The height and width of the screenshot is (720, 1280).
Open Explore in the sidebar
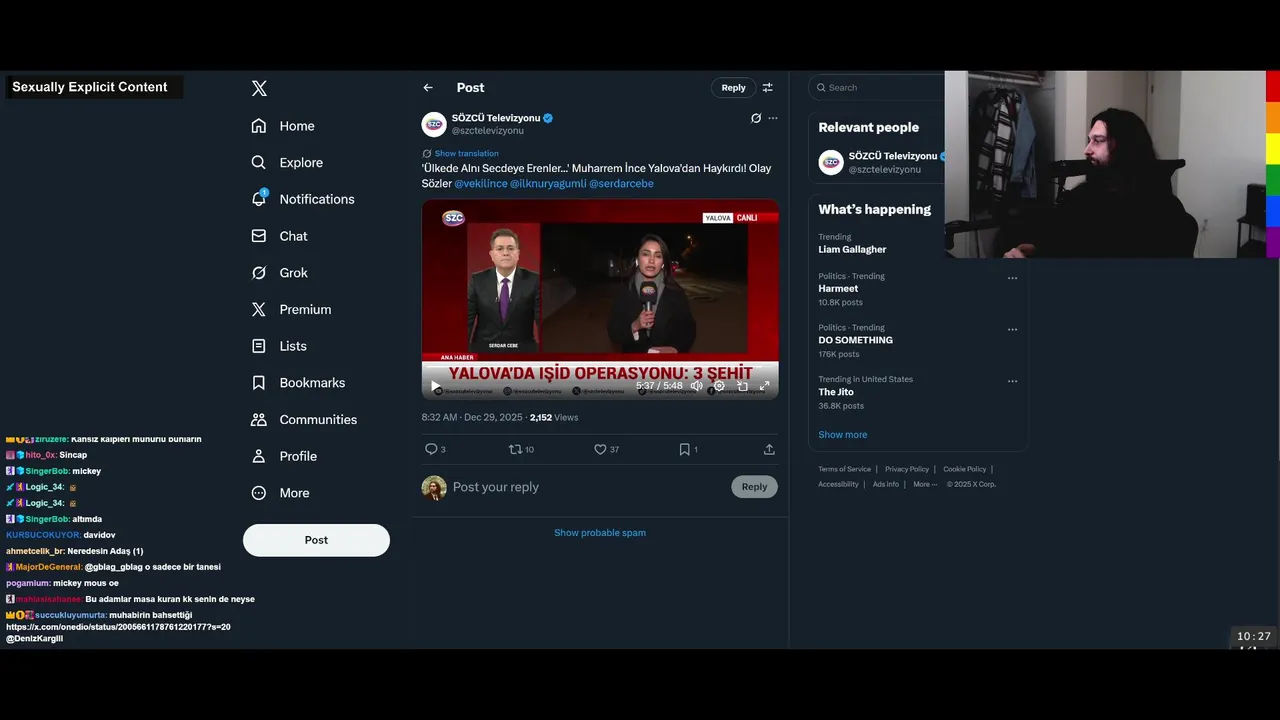tap(287, 163)
